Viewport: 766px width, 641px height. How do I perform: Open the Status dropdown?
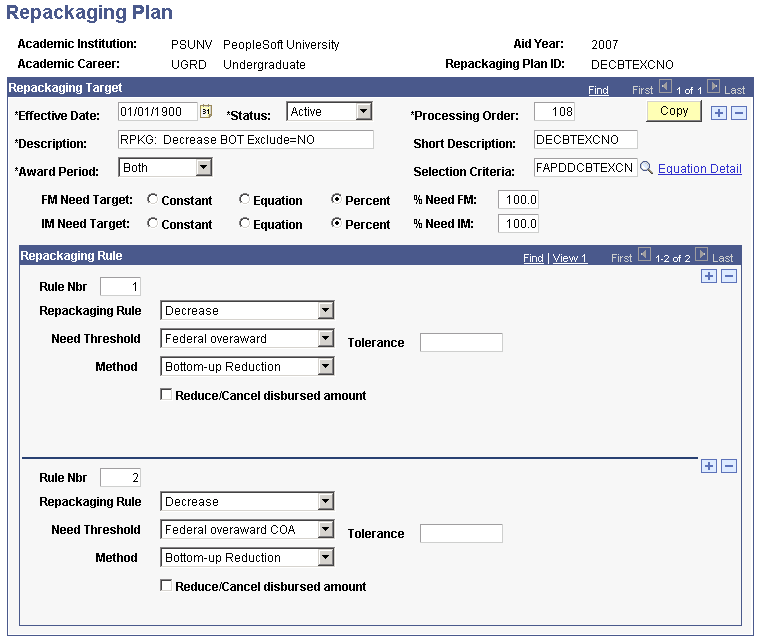tap(363, 111)
